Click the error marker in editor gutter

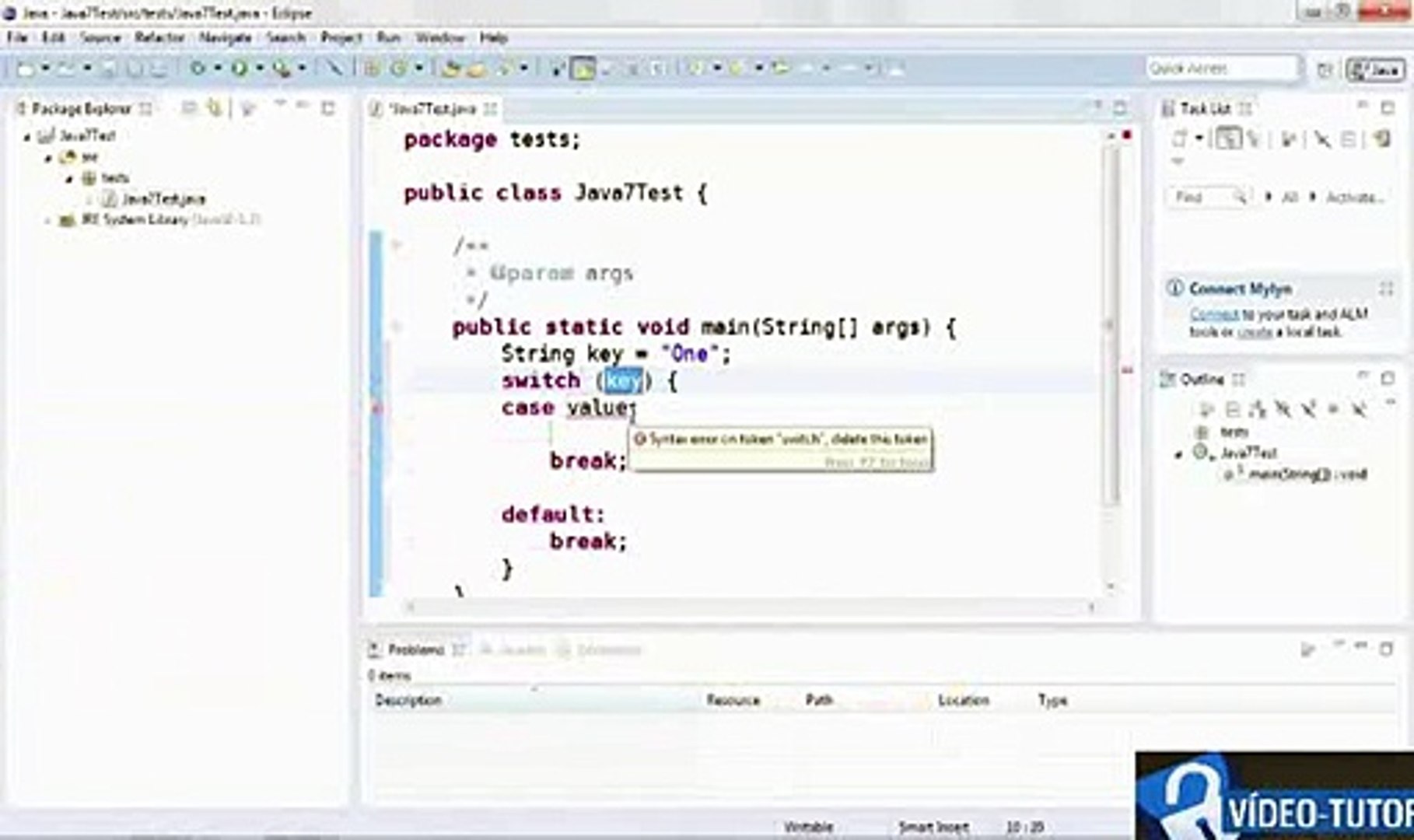tap(377, 408)
